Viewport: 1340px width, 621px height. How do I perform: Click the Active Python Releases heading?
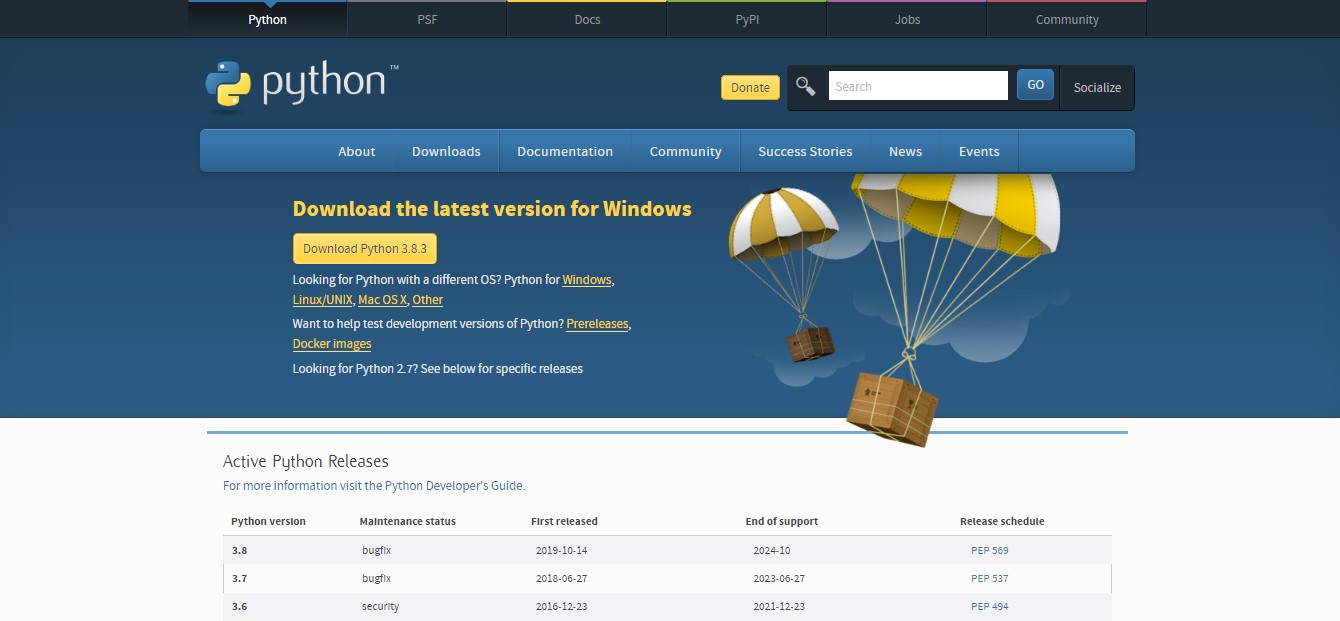pos(305,461)
